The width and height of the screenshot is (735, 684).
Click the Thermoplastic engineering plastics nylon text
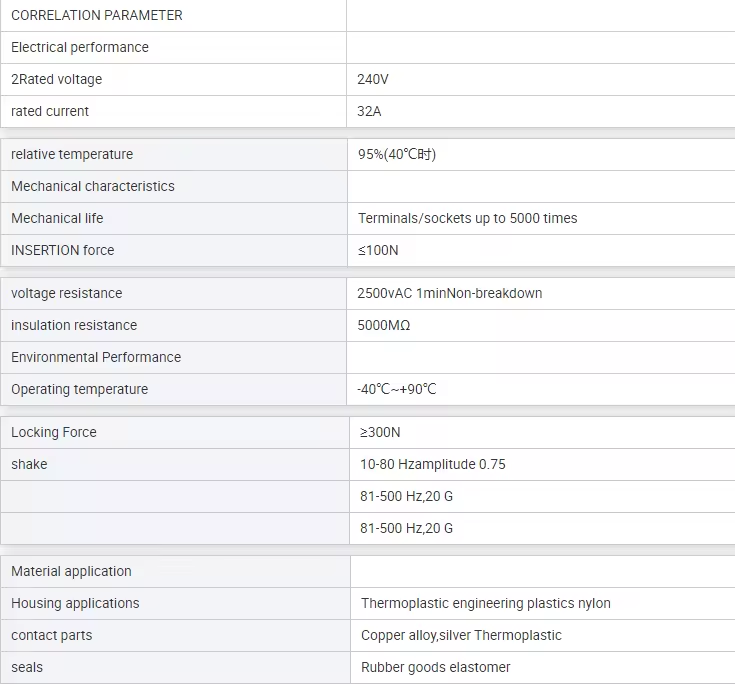click(x=486, y=604)
